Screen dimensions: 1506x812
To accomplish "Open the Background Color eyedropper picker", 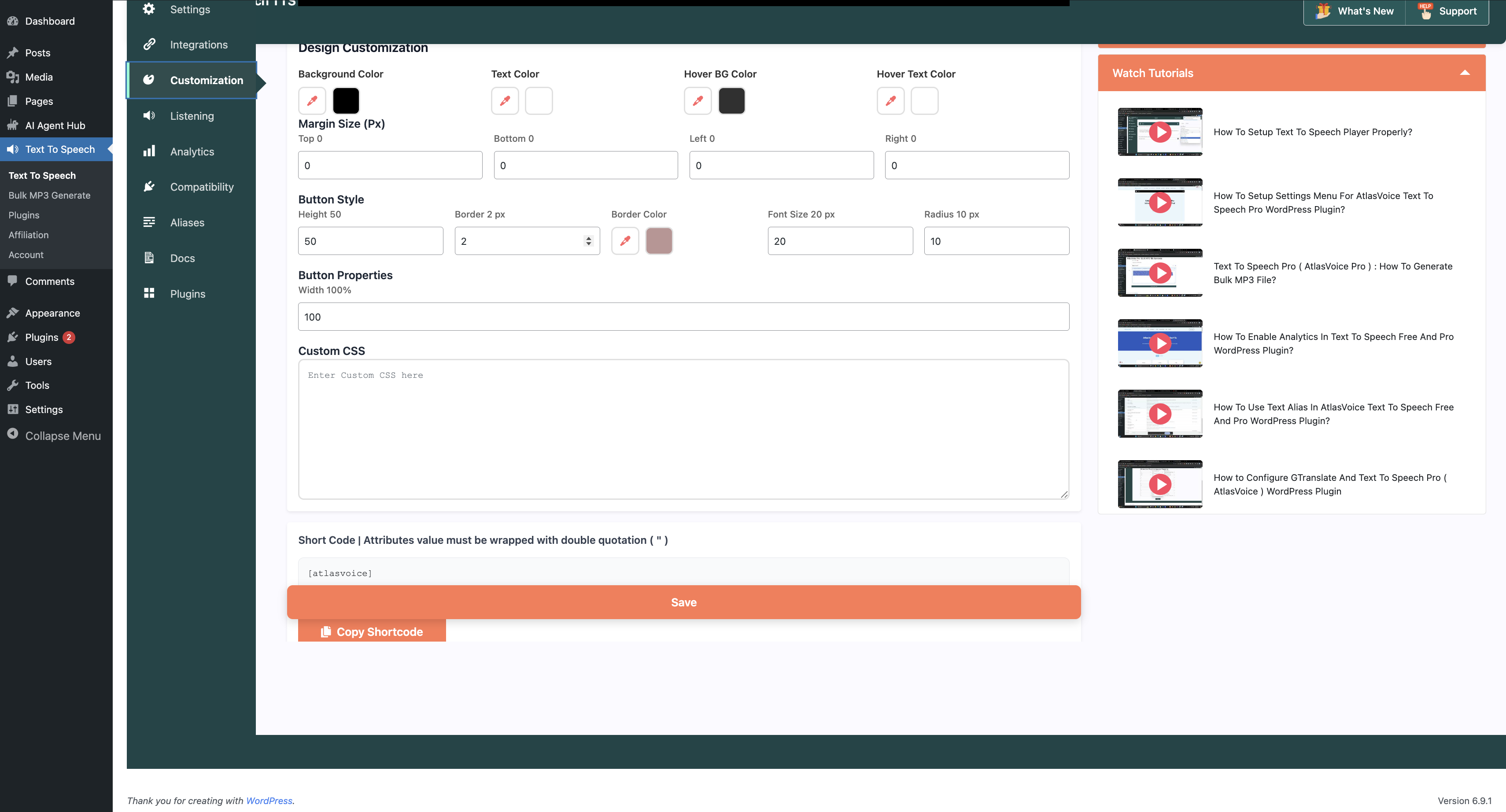I will point(312,100).
